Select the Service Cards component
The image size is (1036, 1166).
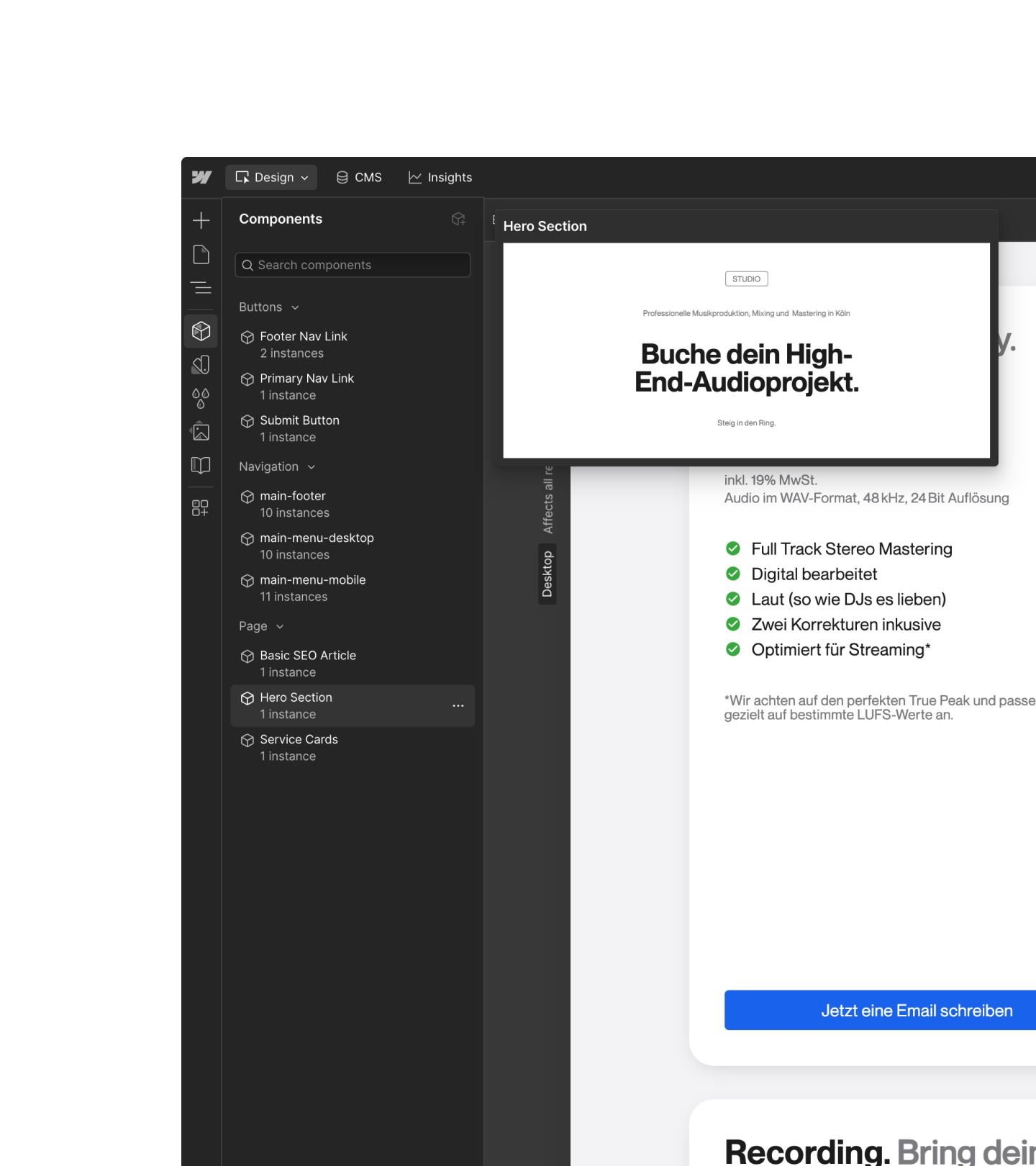pos(353,747)
